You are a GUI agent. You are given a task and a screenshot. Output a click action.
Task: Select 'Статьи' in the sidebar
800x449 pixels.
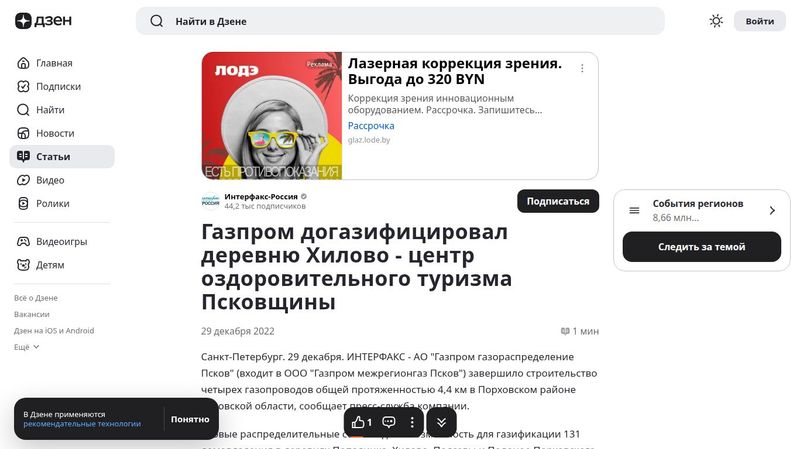pos(62,157)
